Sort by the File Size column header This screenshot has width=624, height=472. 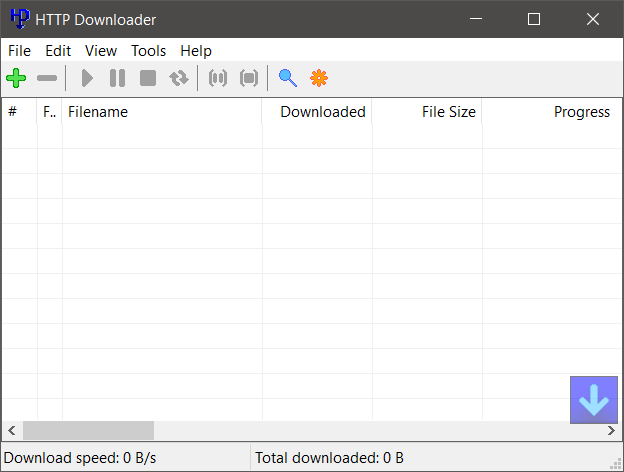[x=427, y=111]
